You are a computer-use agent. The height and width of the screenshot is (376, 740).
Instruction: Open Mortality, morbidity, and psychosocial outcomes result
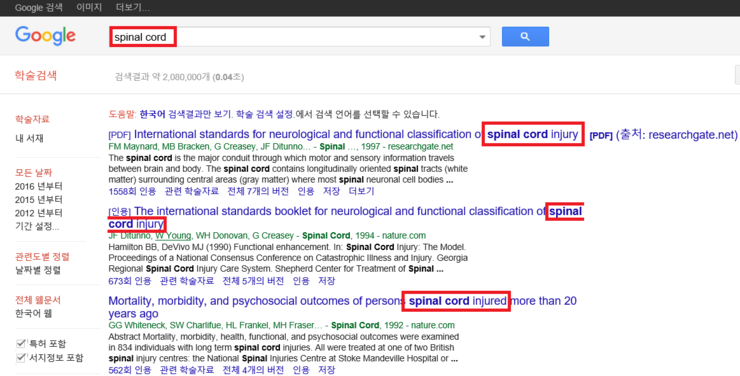pyautogui.click(x=343, y=307)
